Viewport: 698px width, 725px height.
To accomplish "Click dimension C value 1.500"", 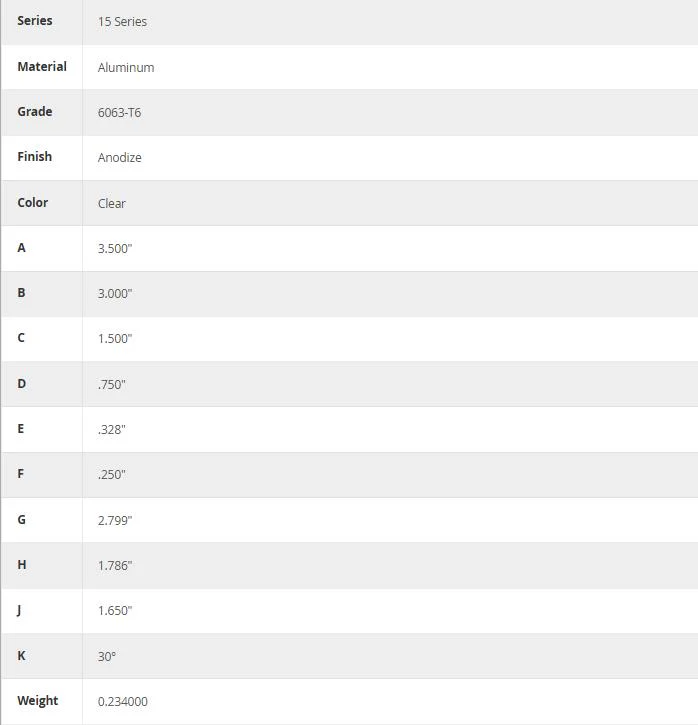I will coord(115,338).
